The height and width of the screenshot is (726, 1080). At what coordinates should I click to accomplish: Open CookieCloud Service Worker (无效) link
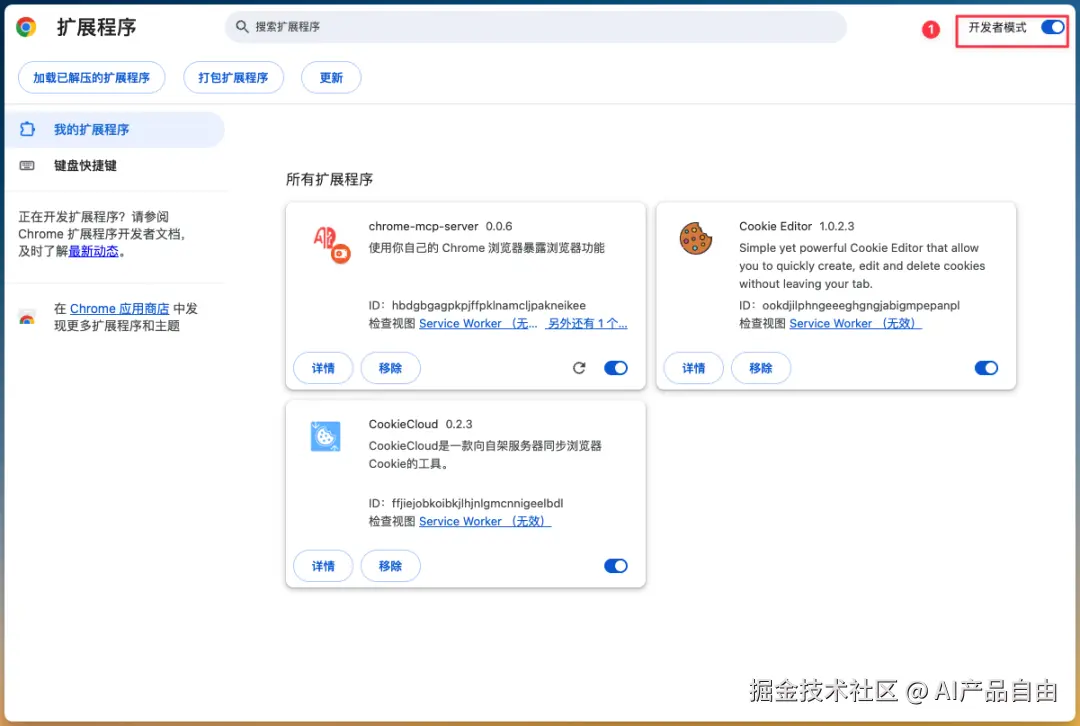pyautogui.click(x=485, y=521)
